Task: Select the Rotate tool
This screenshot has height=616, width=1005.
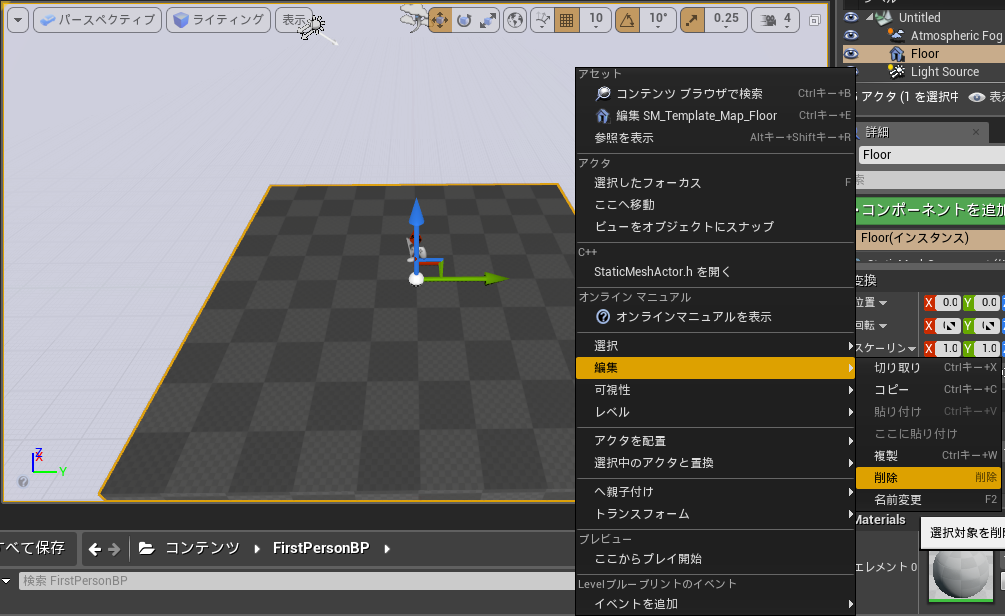Action: point(465,19)
